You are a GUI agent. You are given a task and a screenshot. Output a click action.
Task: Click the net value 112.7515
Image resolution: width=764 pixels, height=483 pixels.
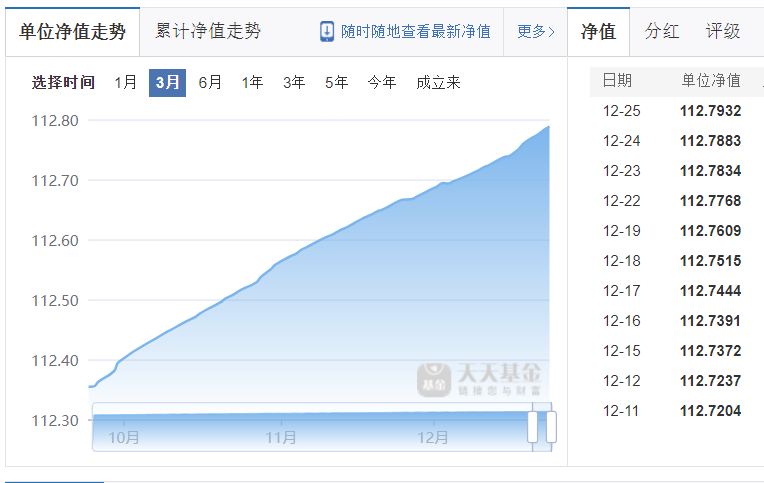click(710, 261)
